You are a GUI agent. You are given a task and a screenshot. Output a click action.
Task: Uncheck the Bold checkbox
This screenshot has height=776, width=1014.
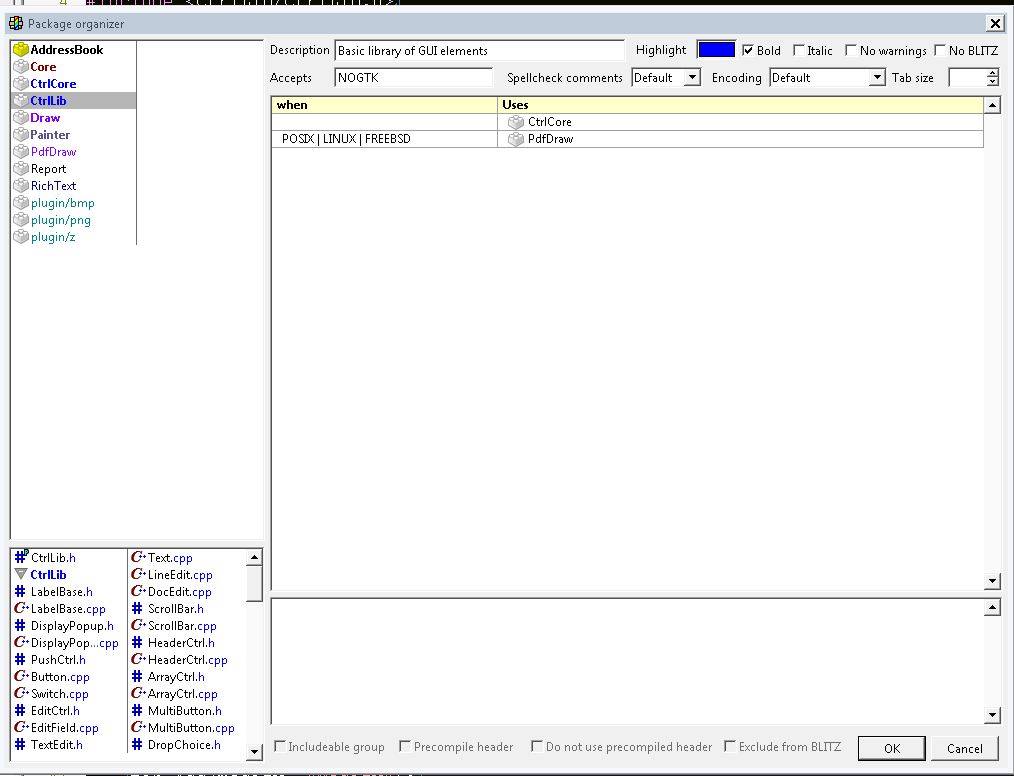[x=748, y=51]
